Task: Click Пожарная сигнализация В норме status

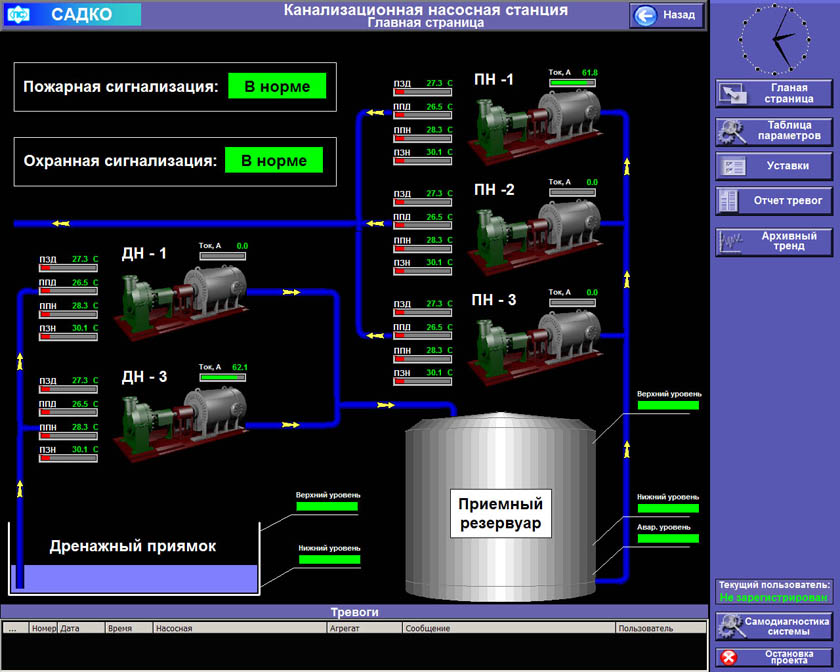Action: point(277,86)
